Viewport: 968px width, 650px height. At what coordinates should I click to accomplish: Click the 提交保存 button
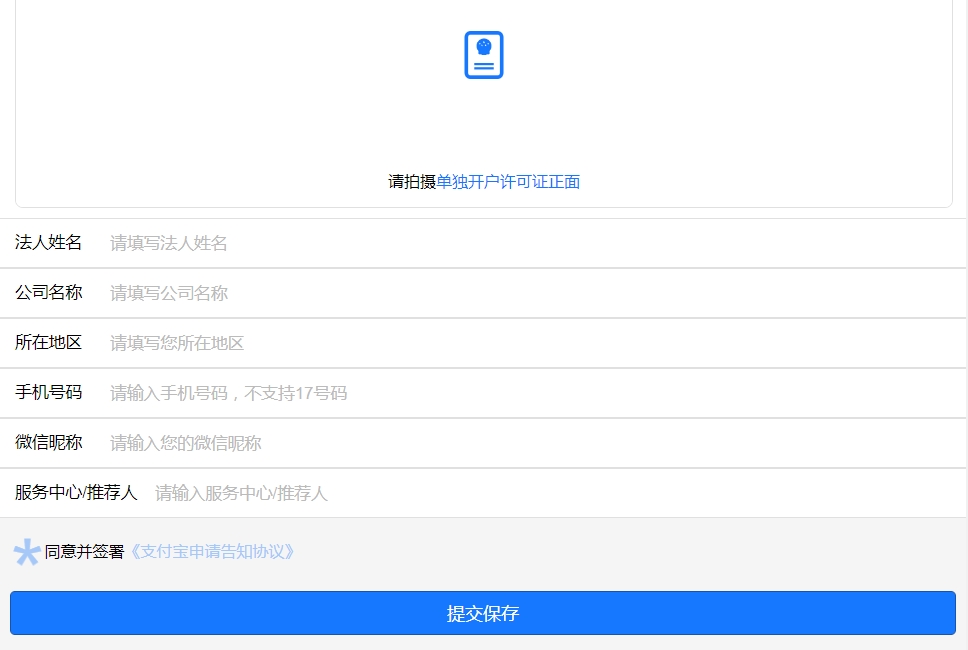tap(483, 613)
